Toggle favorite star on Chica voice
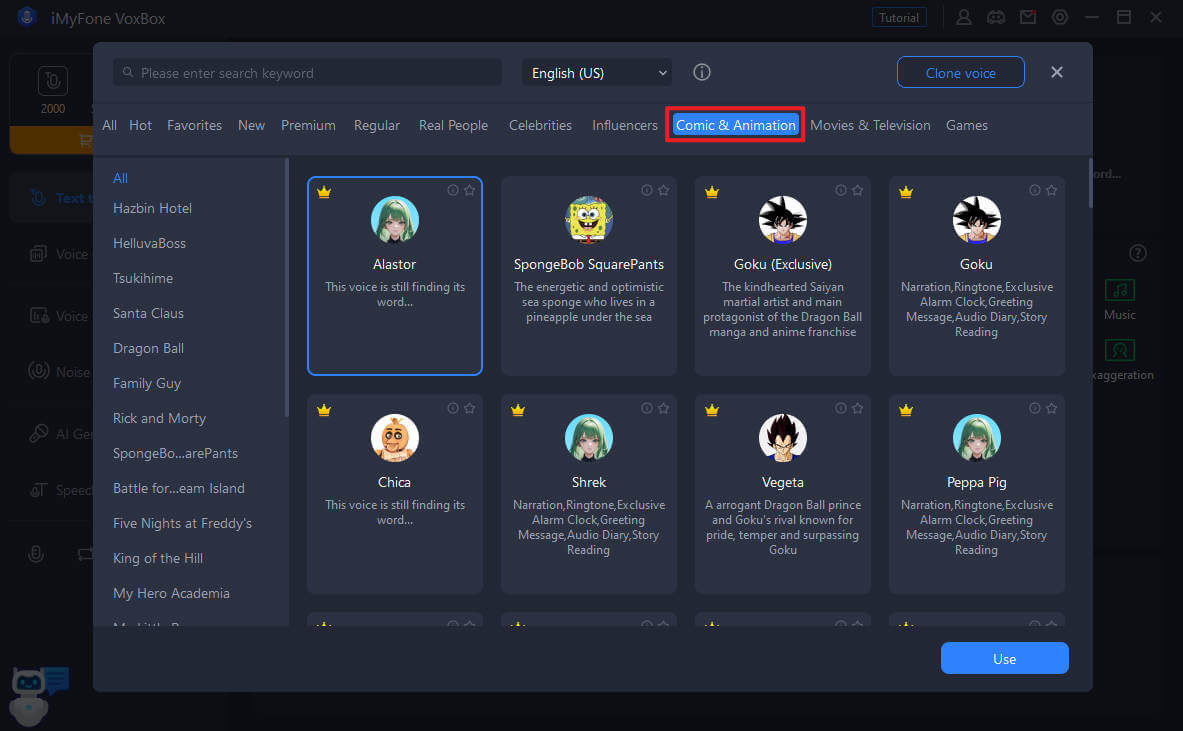The width and height of the screenshot is (1183, 731). [x=469, y=408]
